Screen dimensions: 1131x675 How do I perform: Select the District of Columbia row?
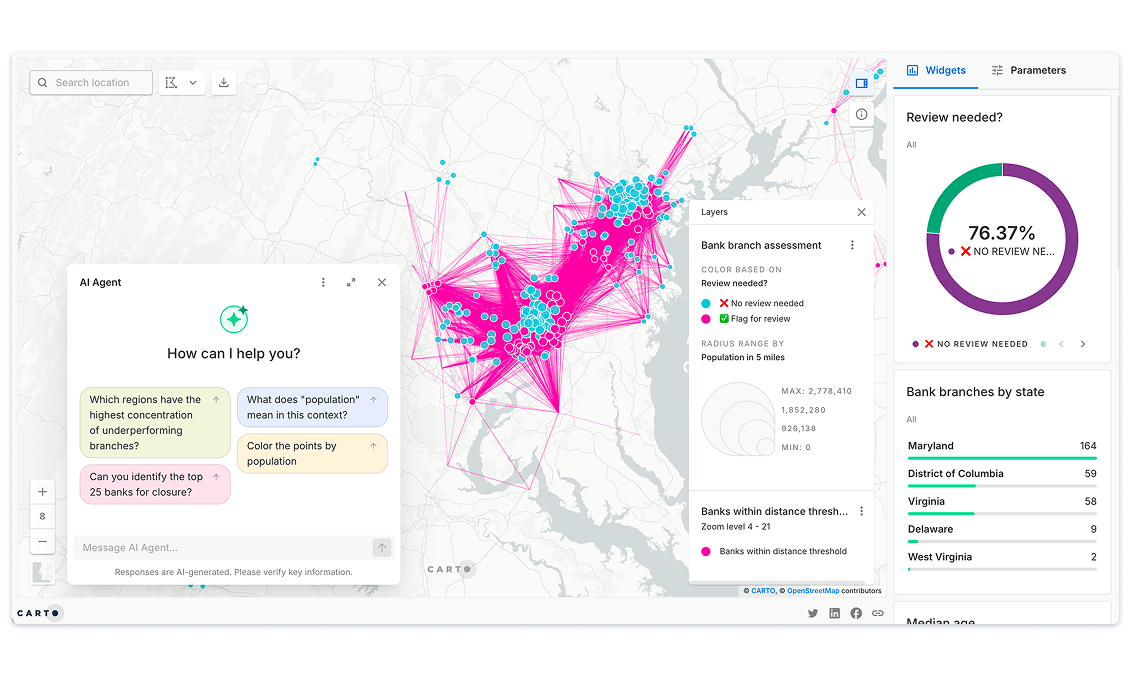tap(1002, 476)
